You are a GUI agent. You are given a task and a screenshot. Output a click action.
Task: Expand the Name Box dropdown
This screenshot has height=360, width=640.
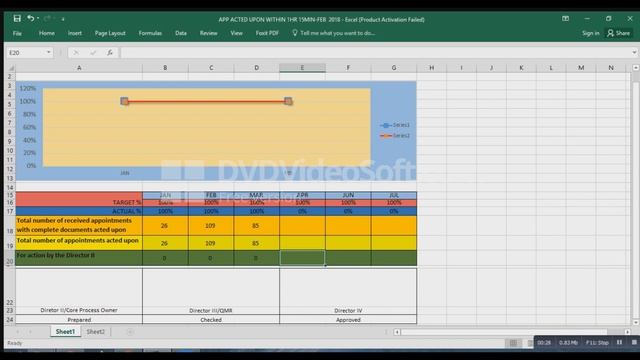click(49, 52)
